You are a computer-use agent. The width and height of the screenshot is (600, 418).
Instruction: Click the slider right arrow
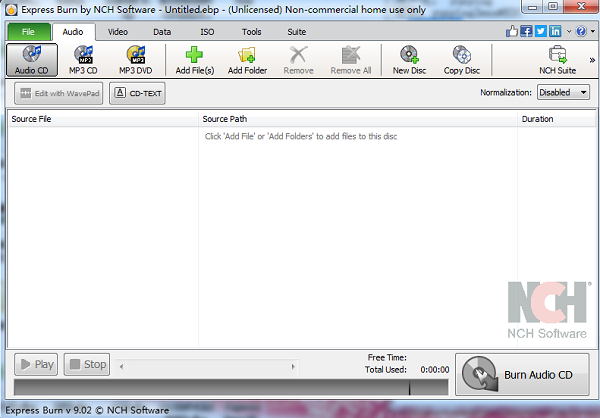click(x=293, y=367)
